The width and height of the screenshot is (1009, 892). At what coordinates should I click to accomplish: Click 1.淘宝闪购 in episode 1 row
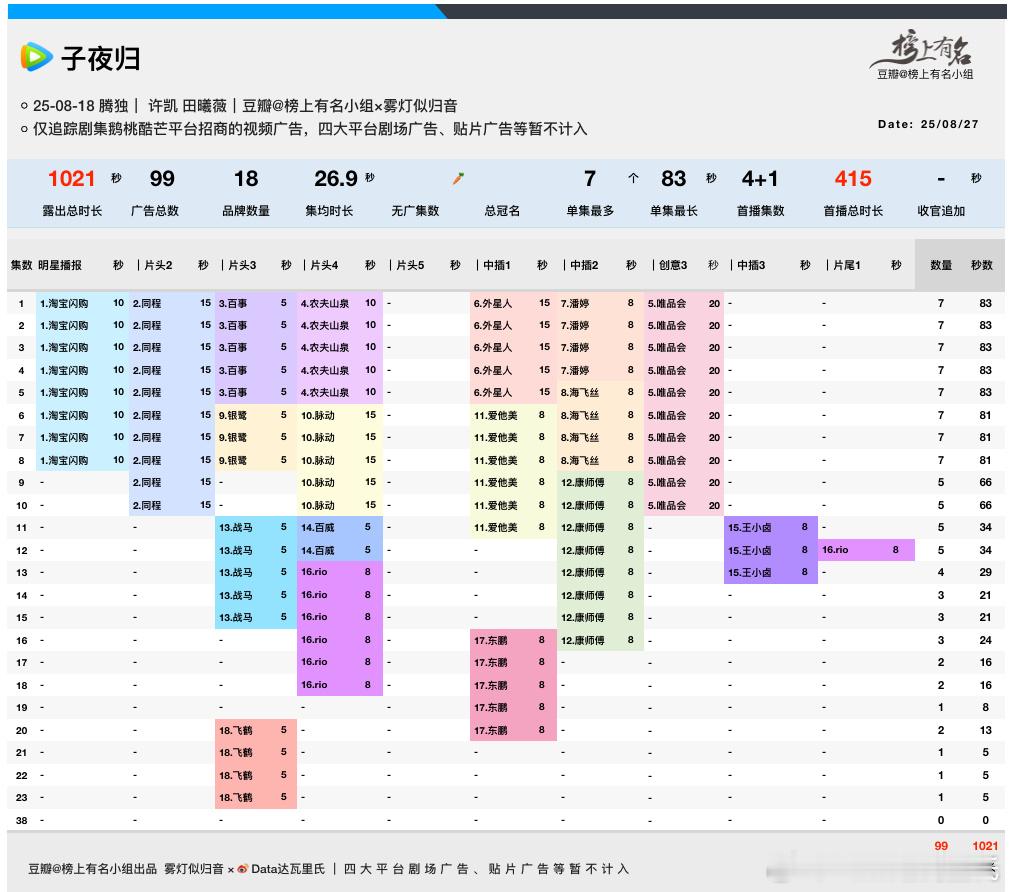[64, 303]
